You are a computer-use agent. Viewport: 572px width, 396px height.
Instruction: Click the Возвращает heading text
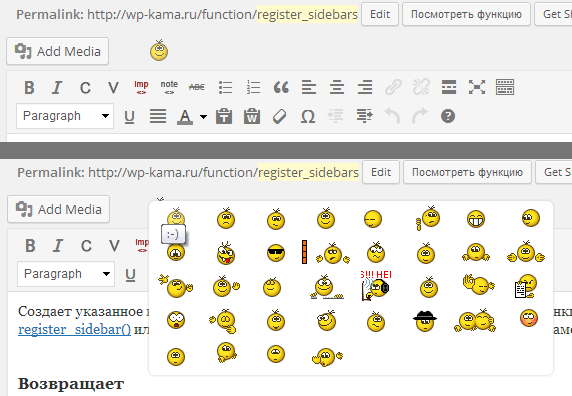[x=71, y=384]
